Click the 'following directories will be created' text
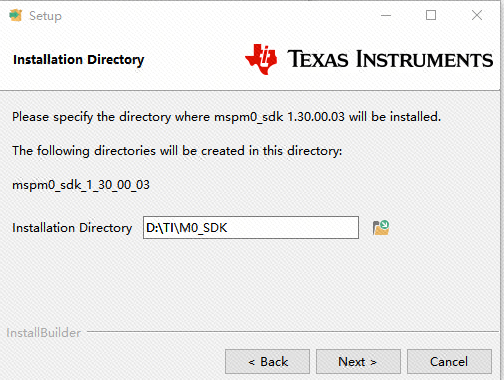Viewport: 504px width, 380px height. pyautogui.click(x=177, y=151)
